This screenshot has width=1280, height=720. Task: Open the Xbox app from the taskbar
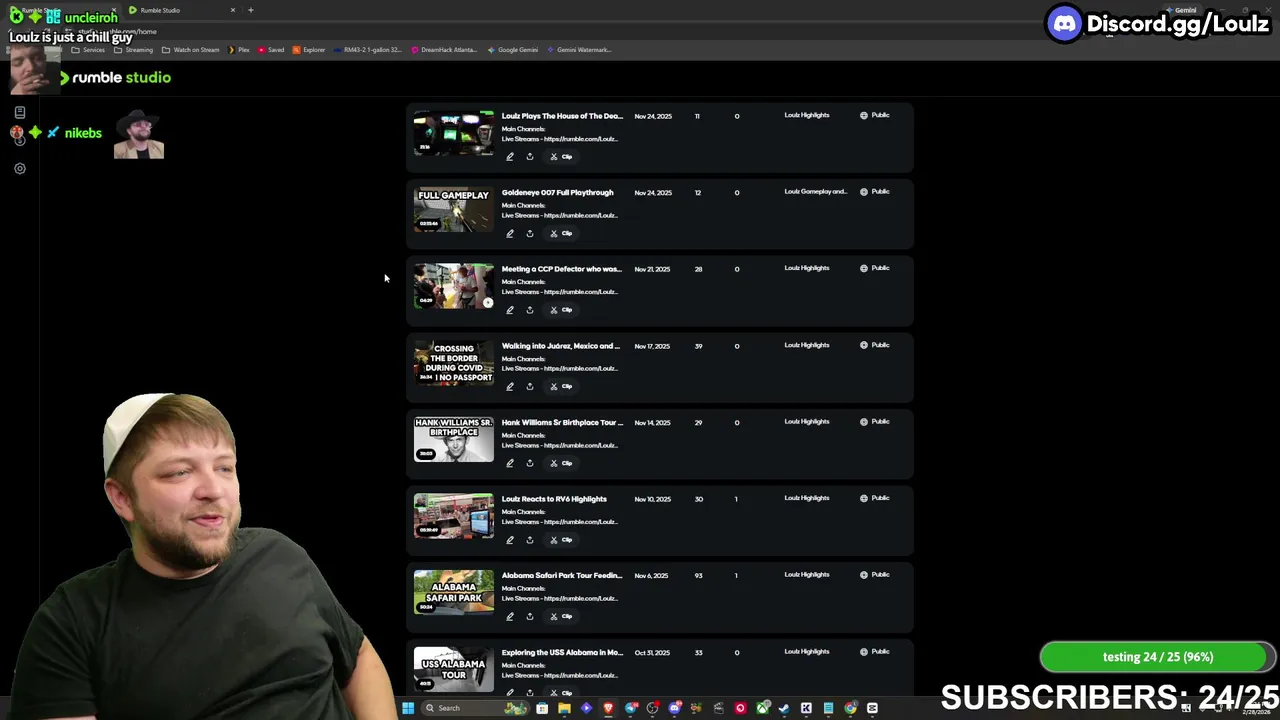[x=763, y=708]
